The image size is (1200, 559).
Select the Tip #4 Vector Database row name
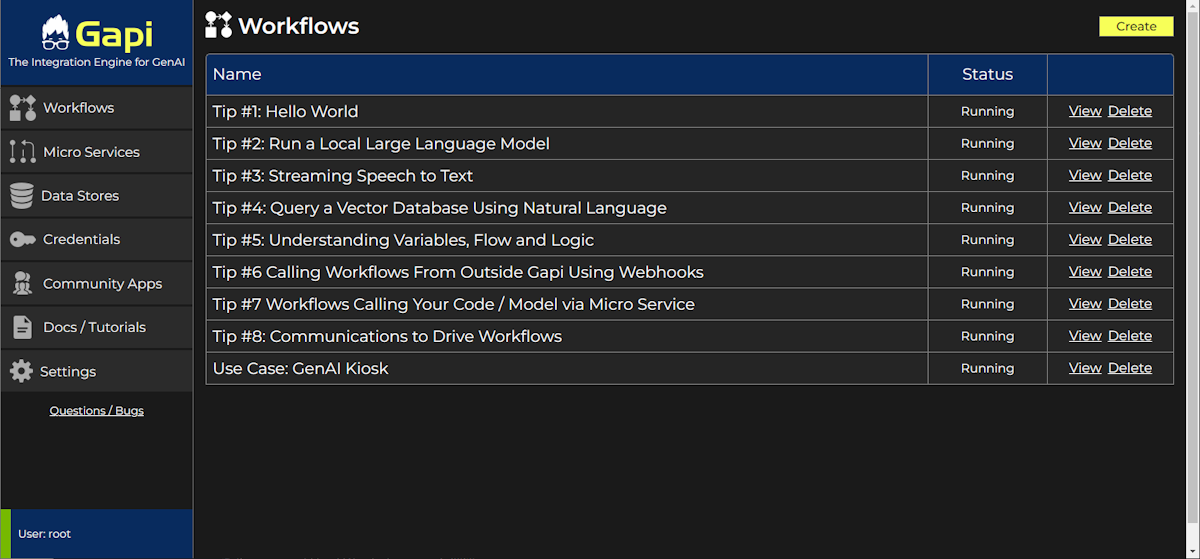point(440,208)
